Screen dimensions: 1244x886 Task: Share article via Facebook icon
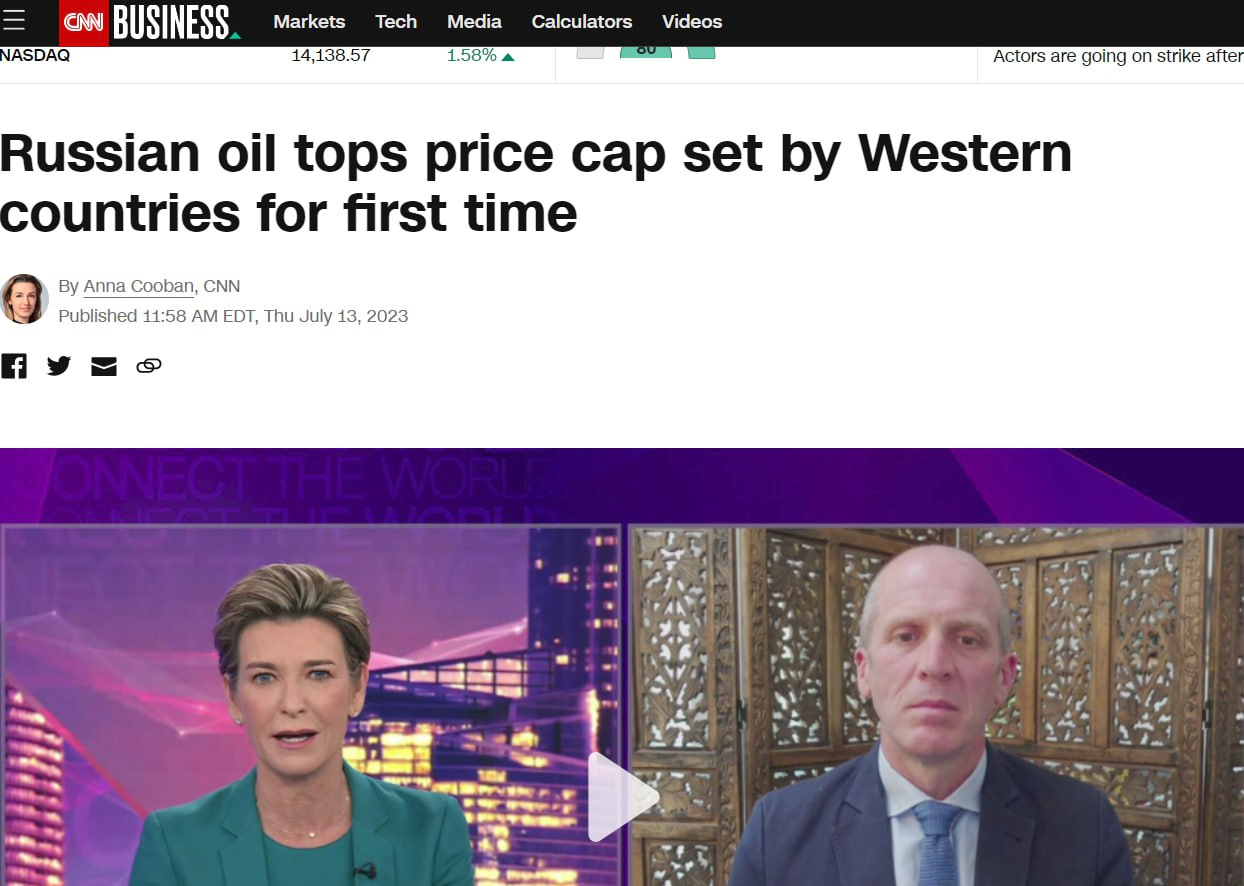[14, 366]
